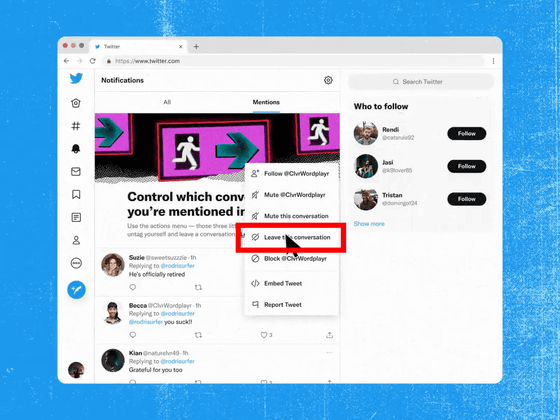Open the three-dot menu on Kian's tweet

(x=329, y=353)
